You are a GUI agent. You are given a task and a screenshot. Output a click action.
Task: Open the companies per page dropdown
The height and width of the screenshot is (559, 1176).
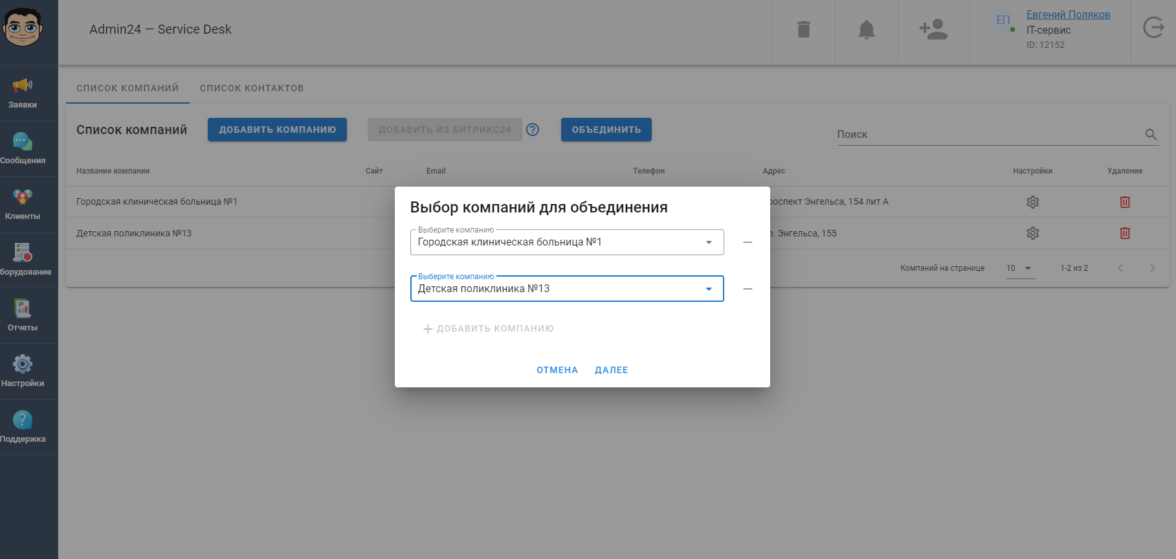tap(1019, 269)
